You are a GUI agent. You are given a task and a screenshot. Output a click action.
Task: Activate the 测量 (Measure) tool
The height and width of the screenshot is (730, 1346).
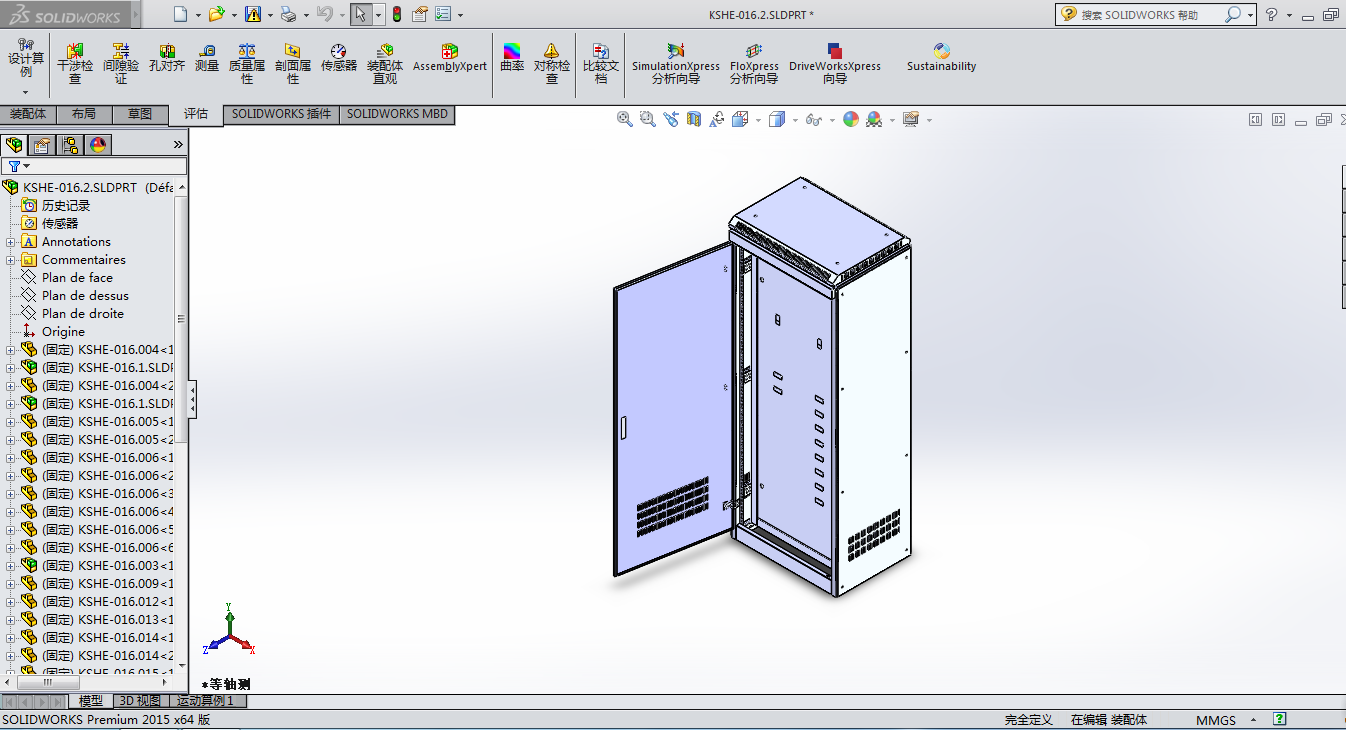206,60
